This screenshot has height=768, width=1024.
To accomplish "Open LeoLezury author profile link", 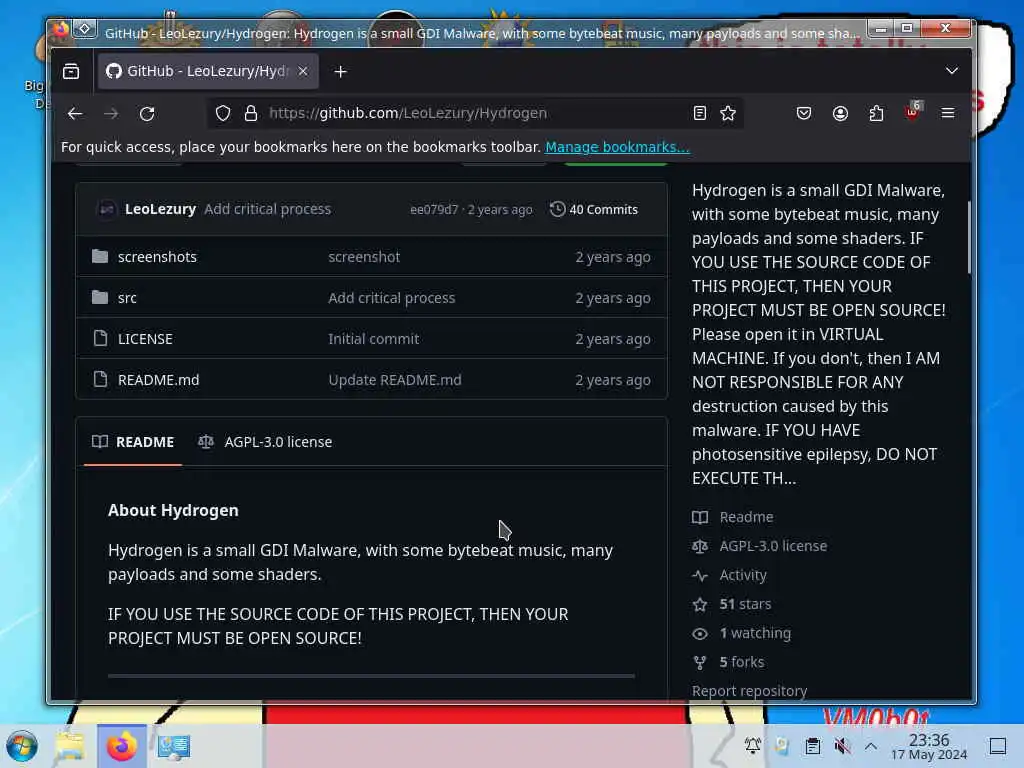I will pos(160,209).
